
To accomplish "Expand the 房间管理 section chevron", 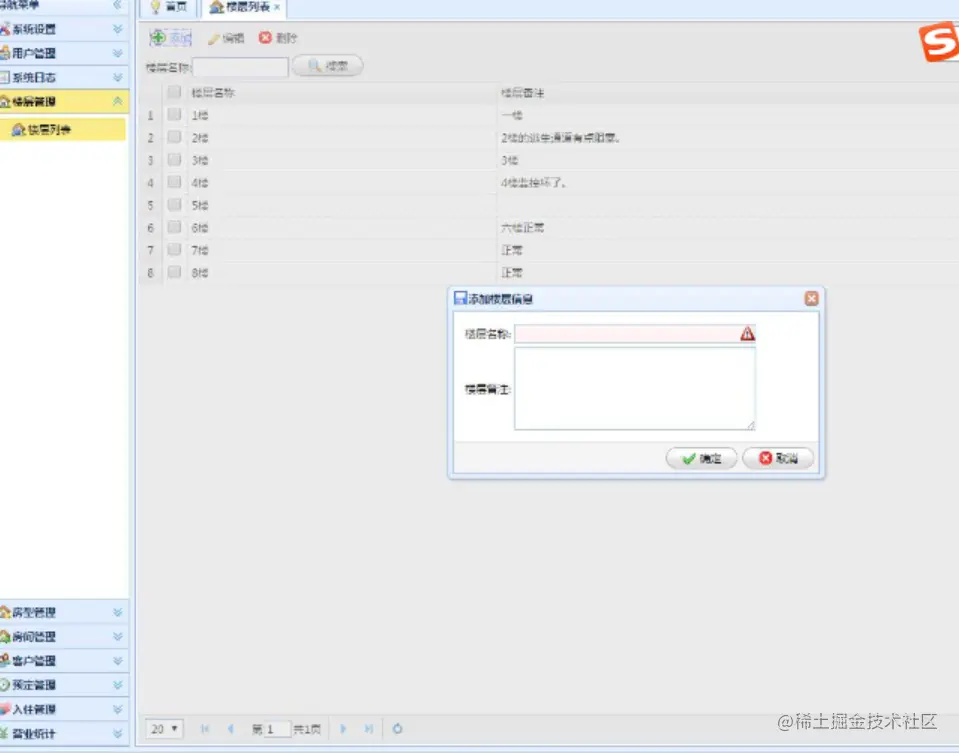I will point(117,636).
